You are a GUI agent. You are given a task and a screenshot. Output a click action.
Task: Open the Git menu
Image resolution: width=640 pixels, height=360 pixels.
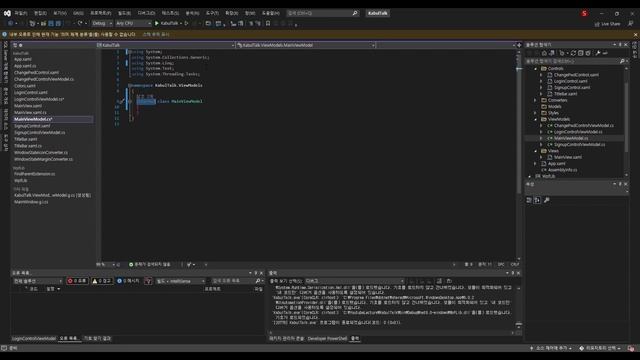click(x=78, y=13)
